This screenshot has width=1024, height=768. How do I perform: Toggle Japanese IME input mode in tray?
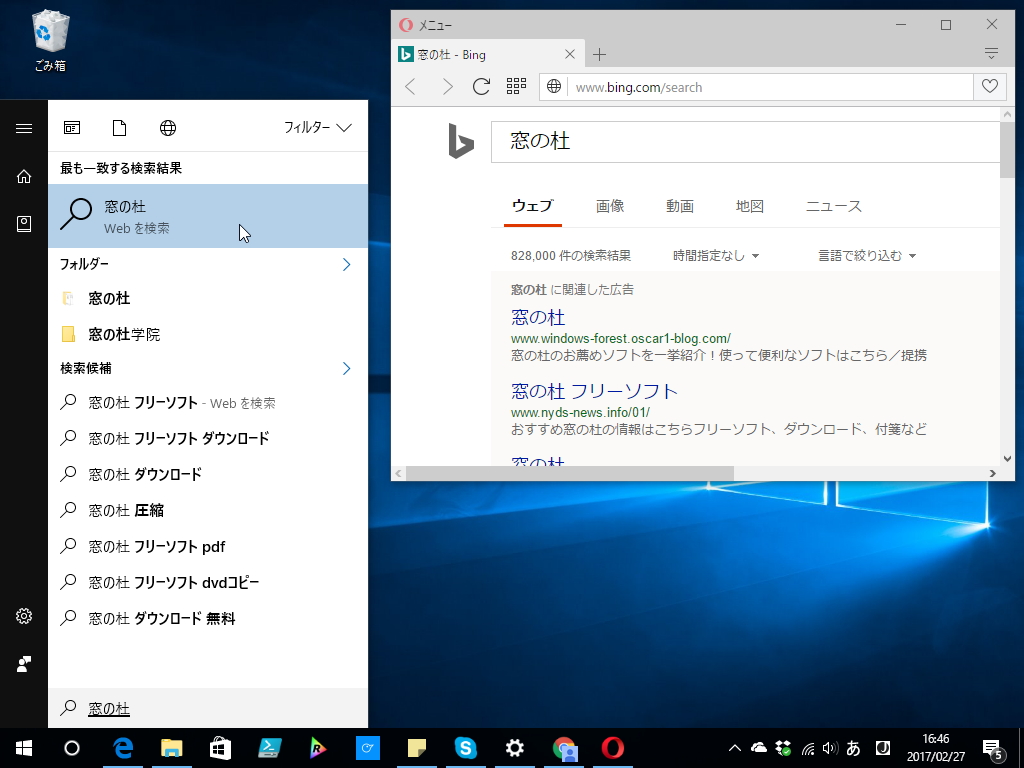point(852,747)
